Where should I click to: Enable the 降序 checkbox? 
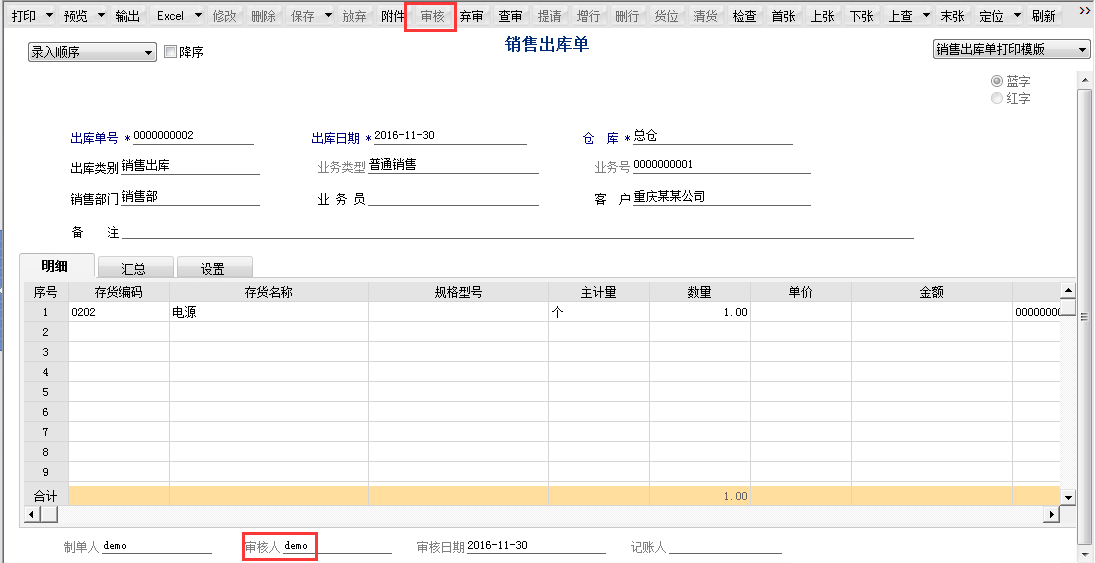170,52
